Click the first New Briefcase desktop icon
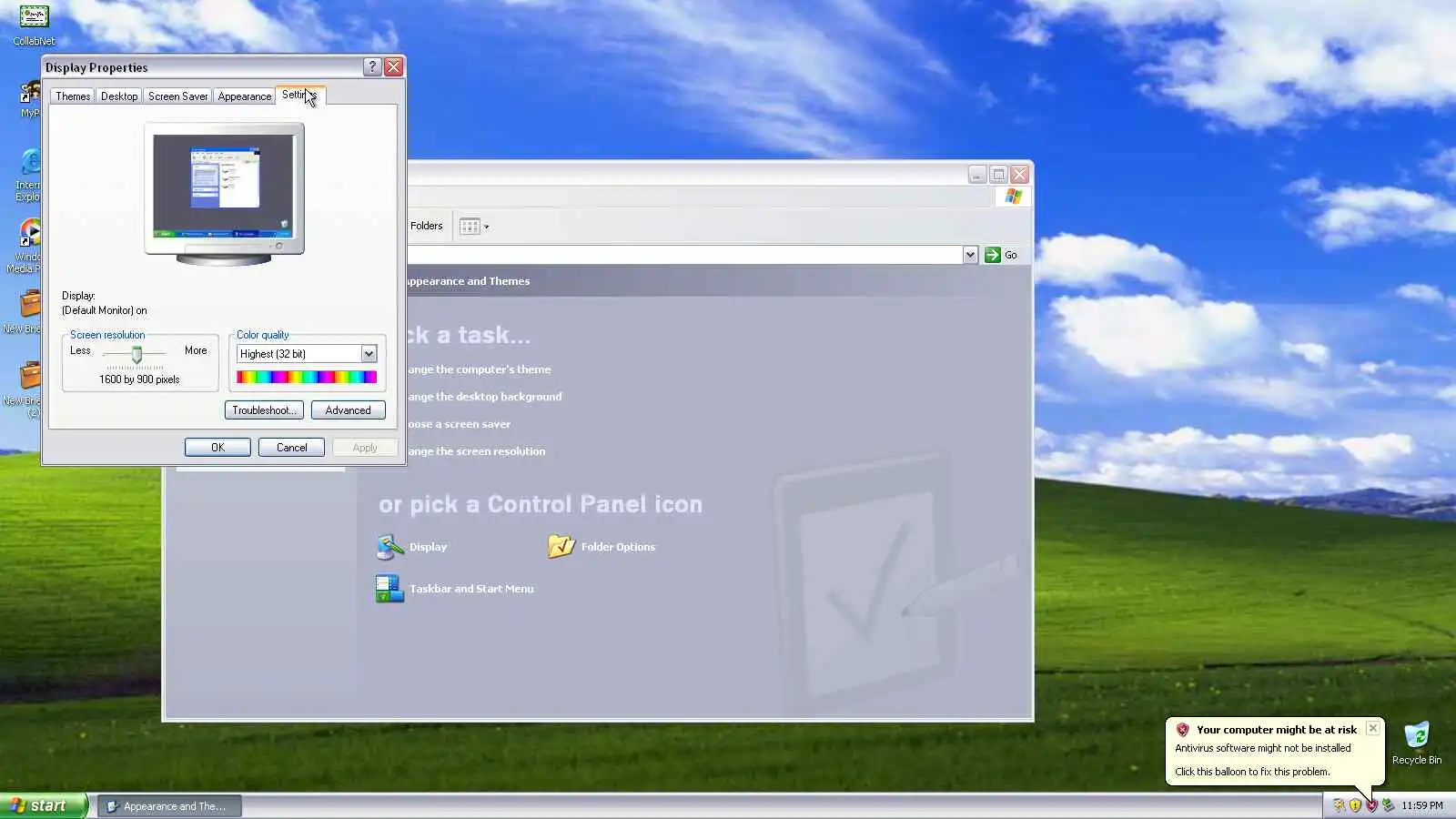Screen dimensions: 1456x819 click(29, 304)
